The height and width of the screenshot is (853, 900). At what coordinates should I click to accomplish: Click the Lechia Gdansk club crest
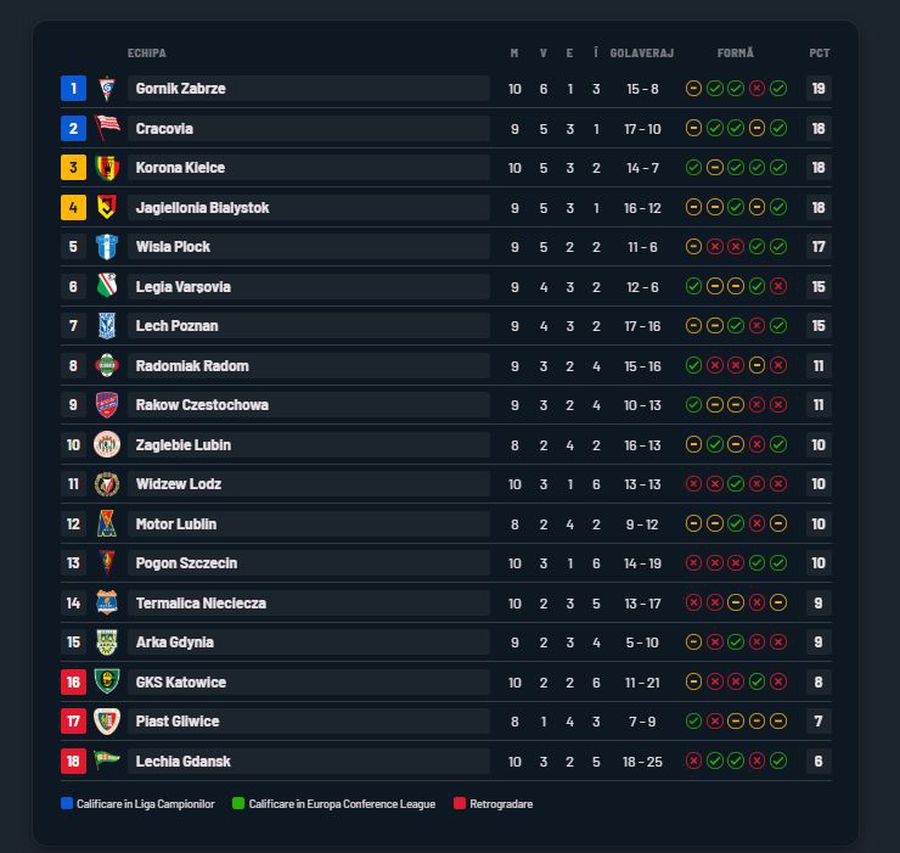click(107, 761)
